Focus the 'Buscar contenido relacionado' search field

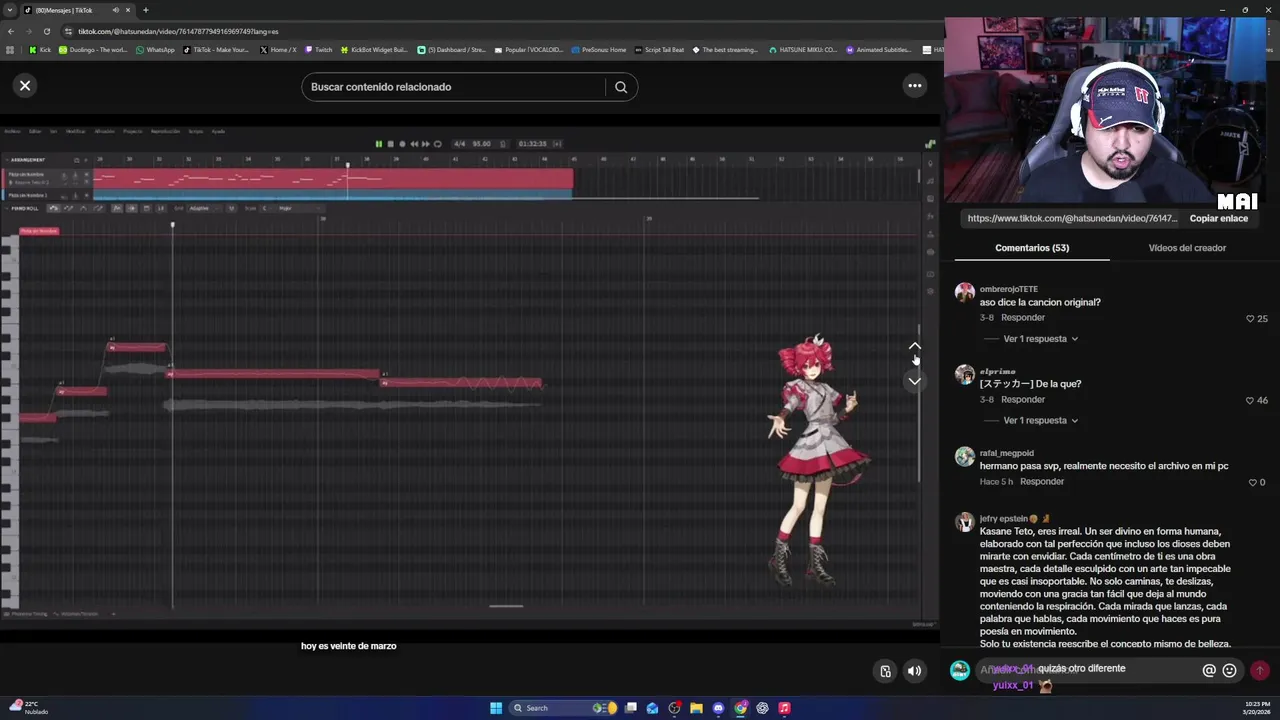[455, 87]
